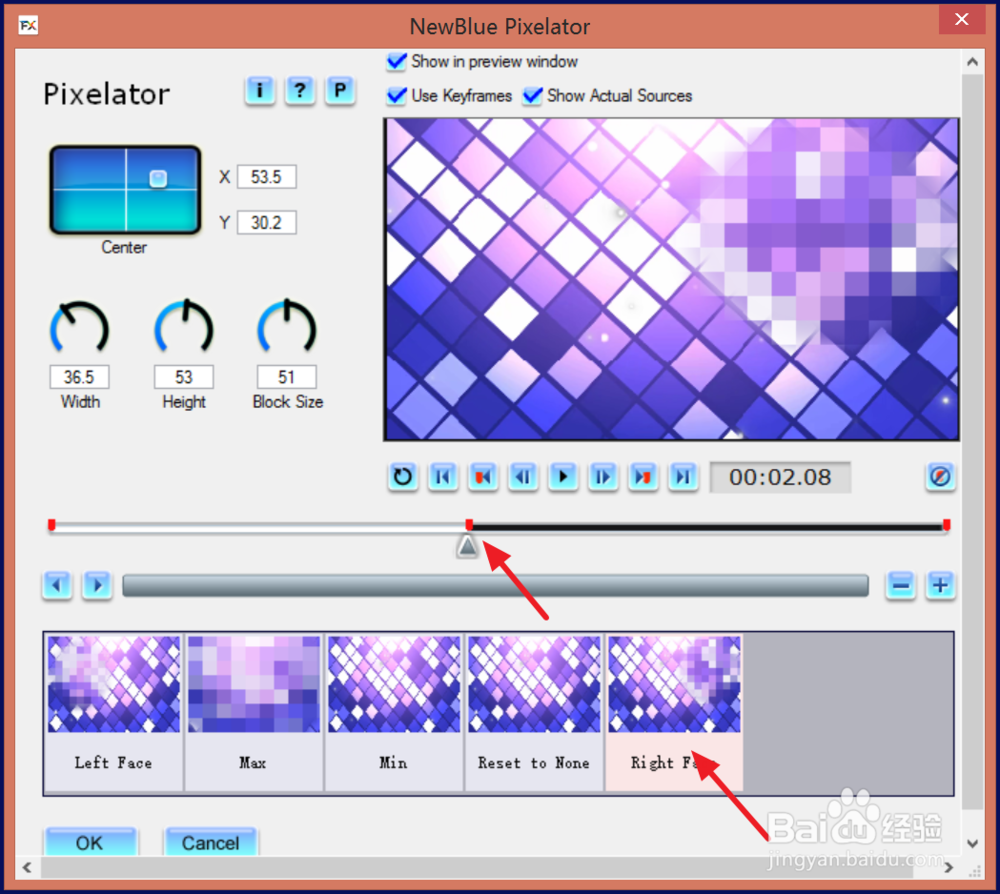Image resolution: width=1000 pixels, height=894 pixels.
Task: Click the X center value field
Action: (x=267, y=177)
